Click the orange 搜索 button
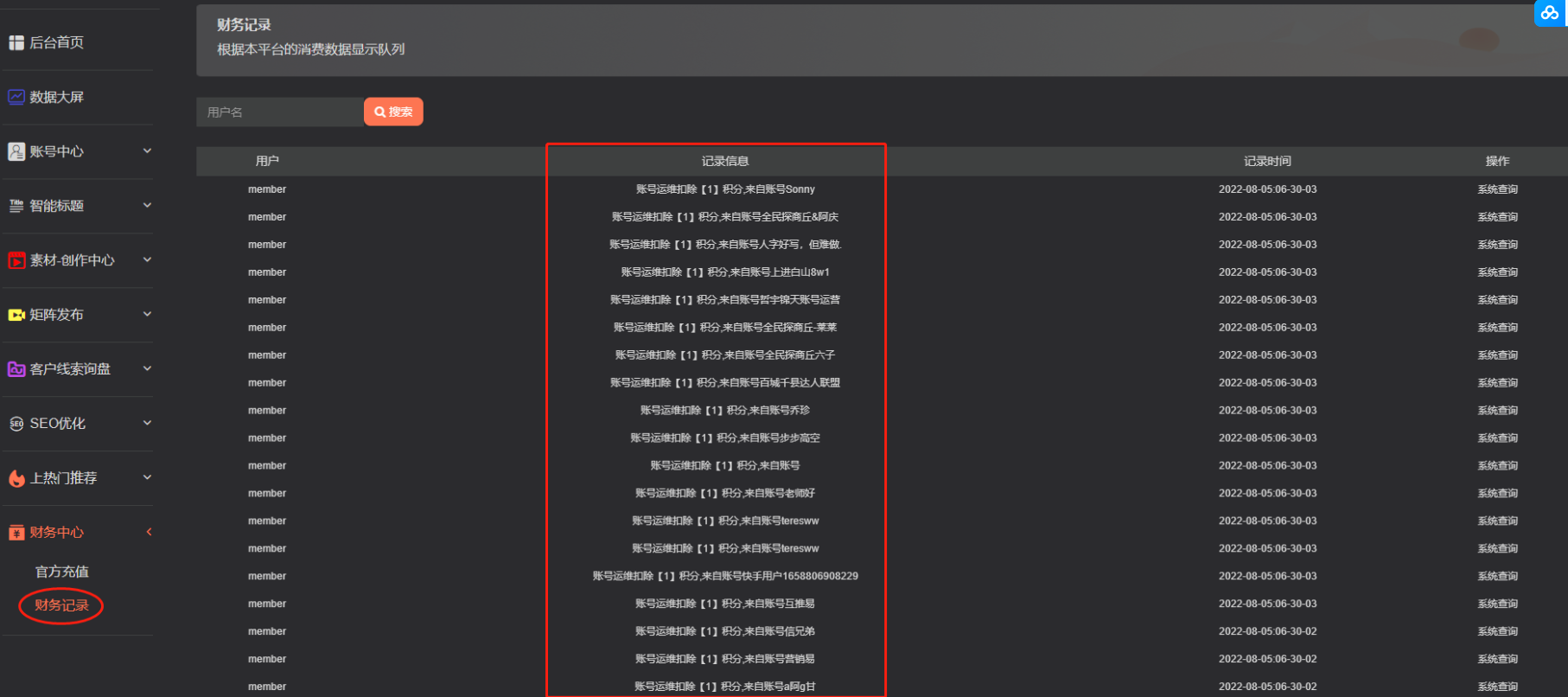The height and width of the screenshot is (697, 1568). 393,112
